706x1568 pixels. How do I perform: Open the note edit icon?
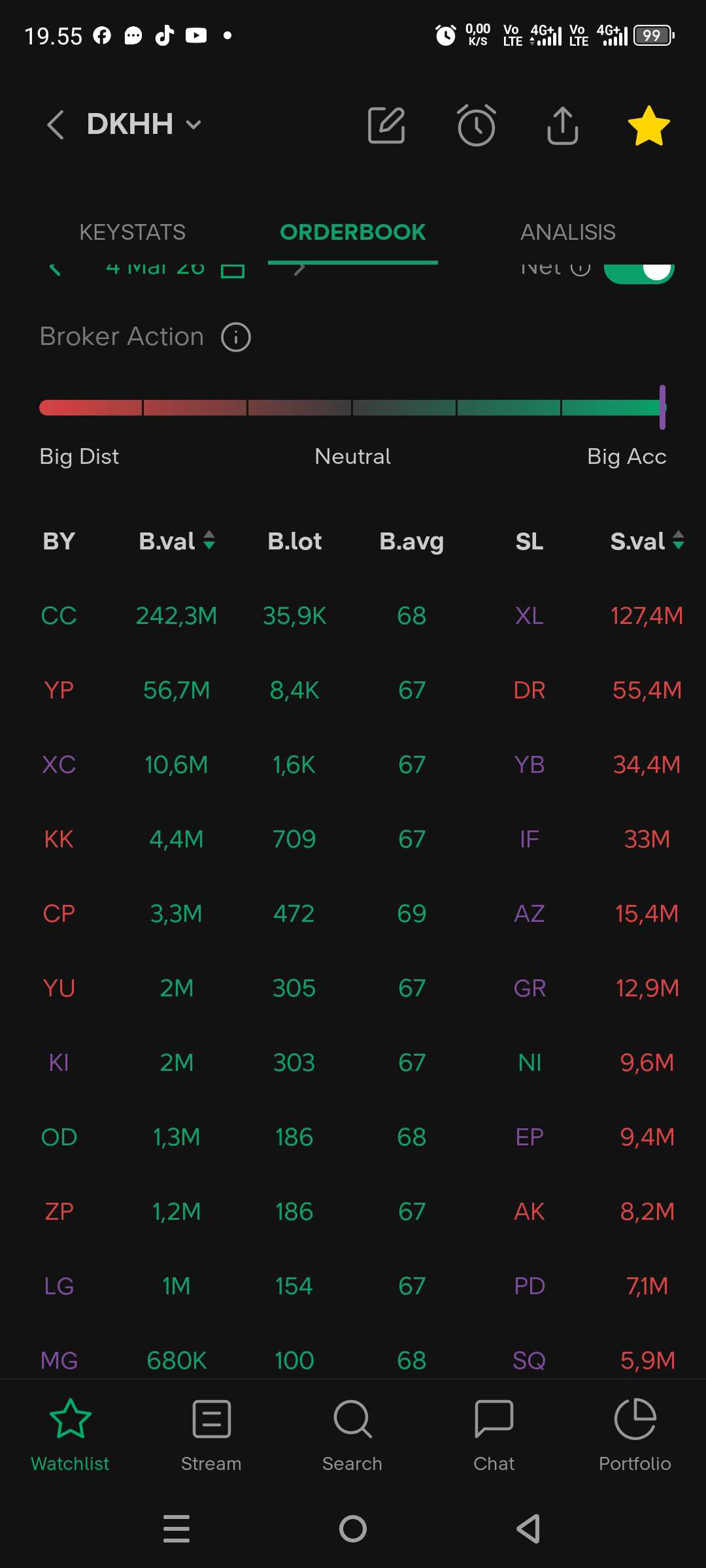386,125
